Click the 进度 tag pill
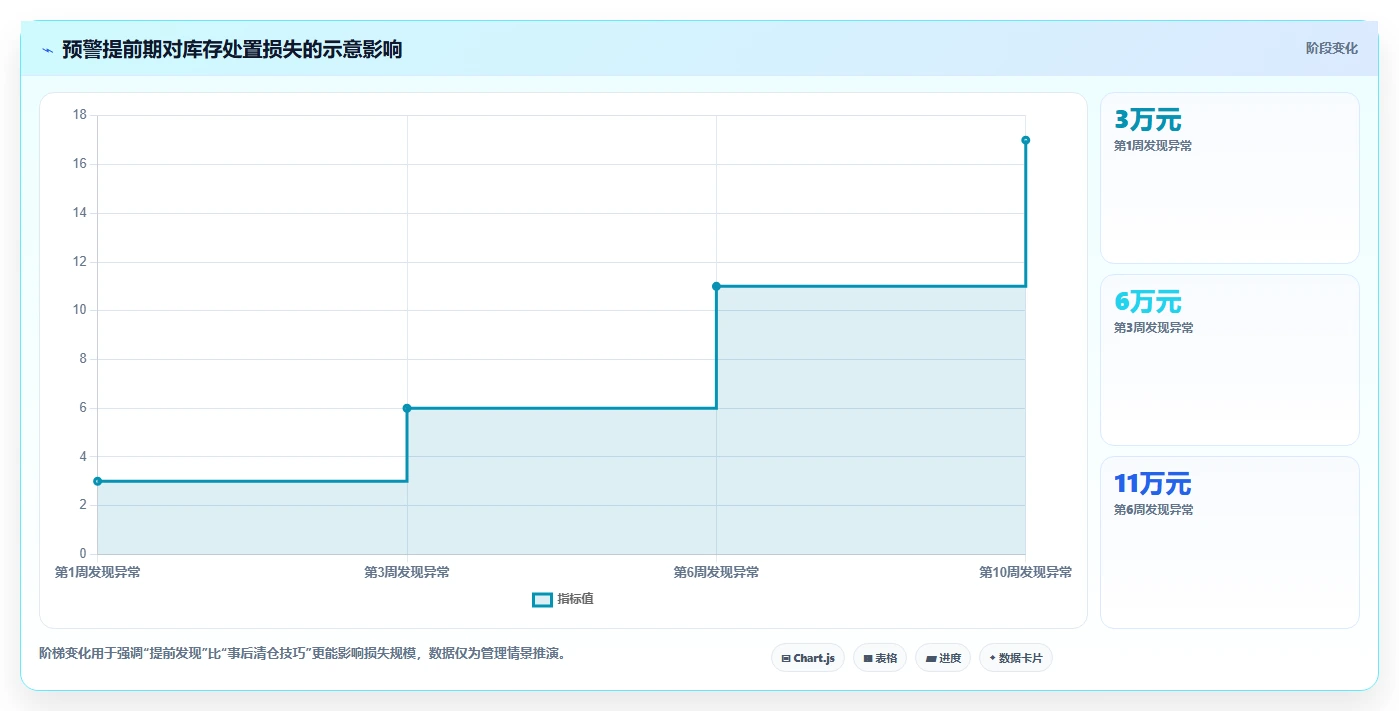This screenshot has height=711, width=1399. click(943, 658)
